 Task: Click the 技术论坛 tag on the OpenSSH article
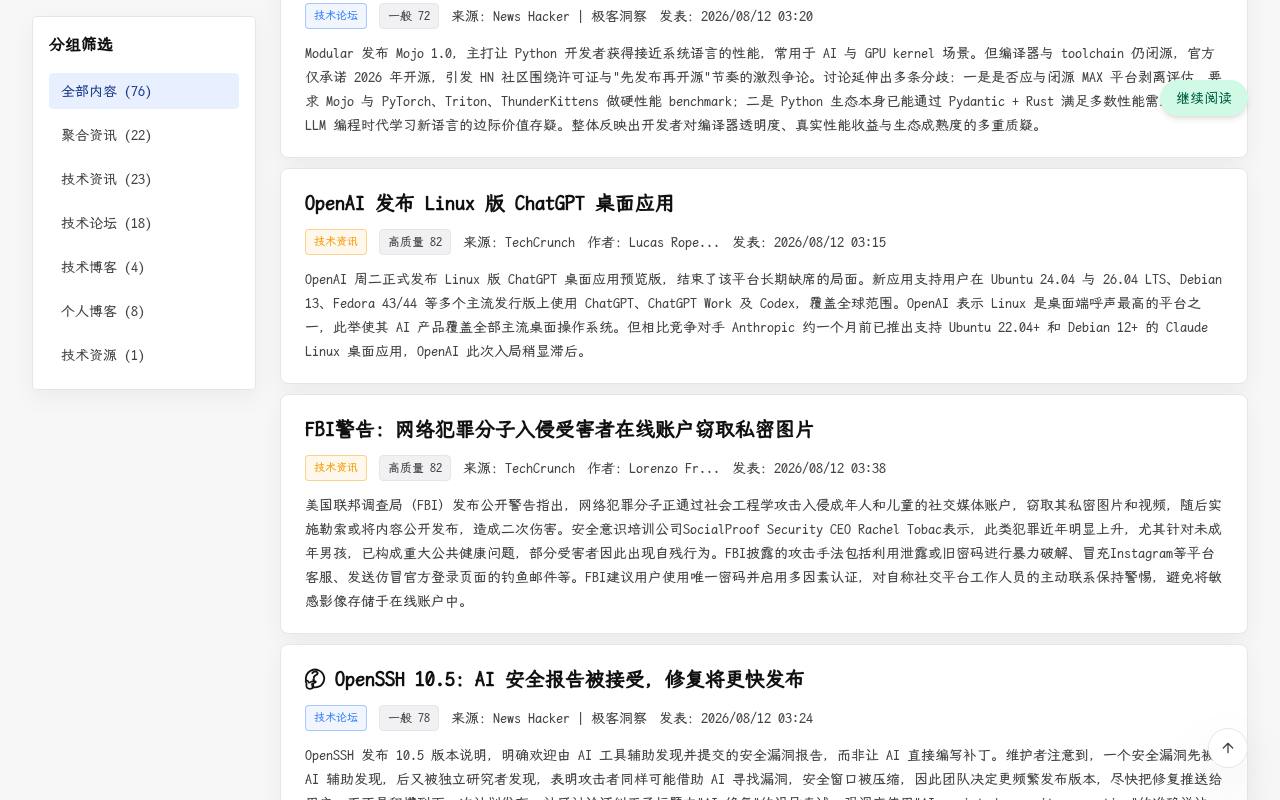(336, 718)
